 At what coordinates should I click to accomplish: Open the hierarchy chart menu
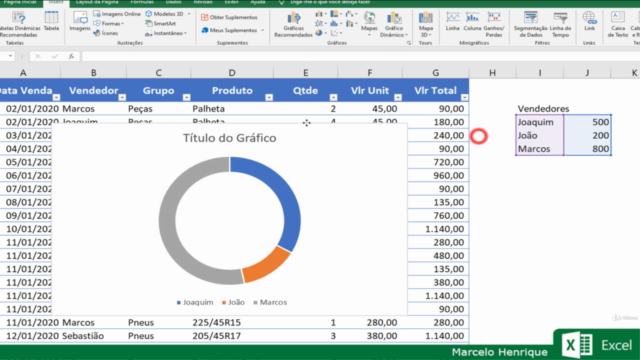click(x=336, y=14)
